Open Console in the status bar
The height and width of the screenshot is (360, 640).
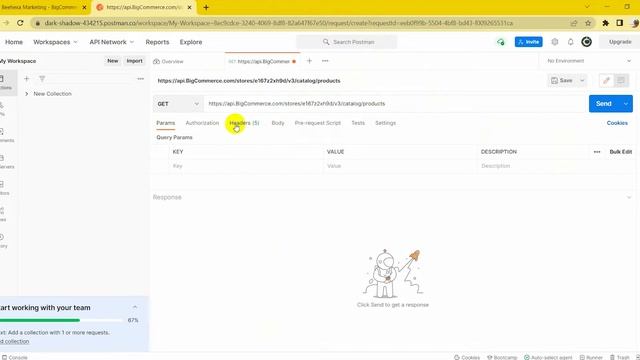(x=14, y=357)
